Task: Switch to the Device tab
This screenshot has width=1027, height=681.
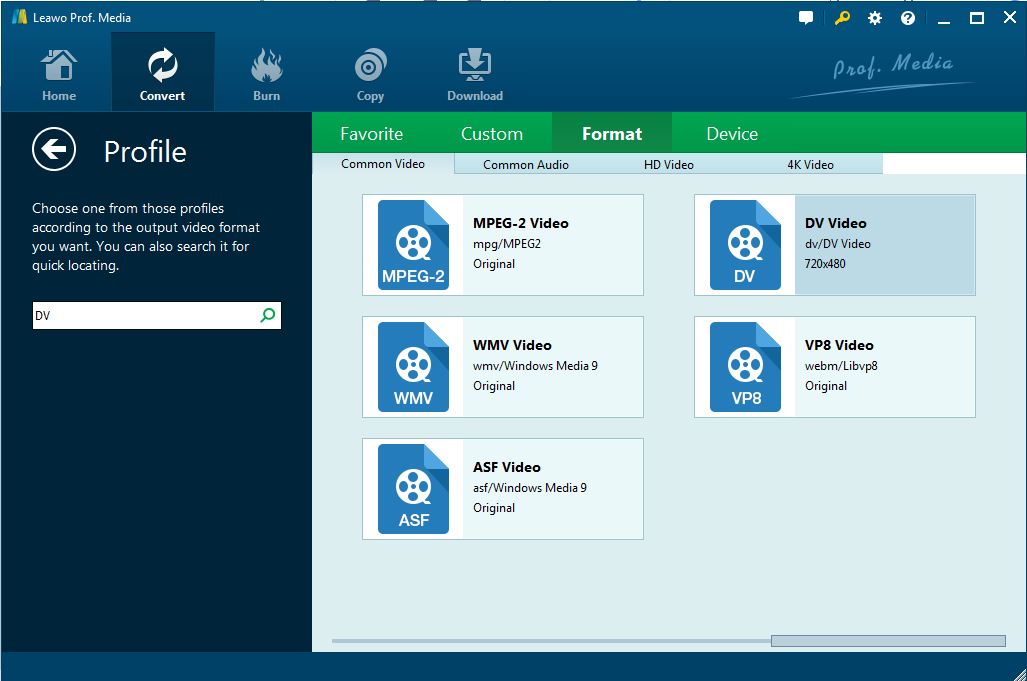Action: pyautogui.click(x=731, y=134)
